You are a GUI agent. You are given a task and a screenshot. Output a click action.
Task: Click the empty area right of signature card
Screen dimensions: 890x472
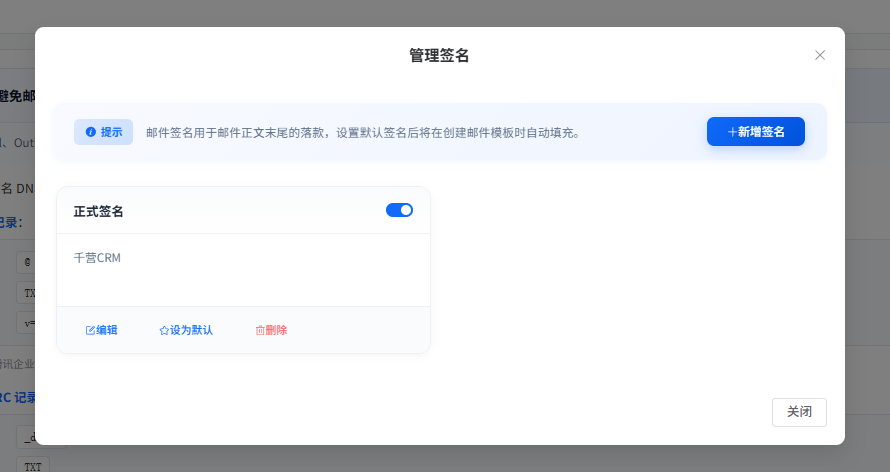(x=630, y=270)
